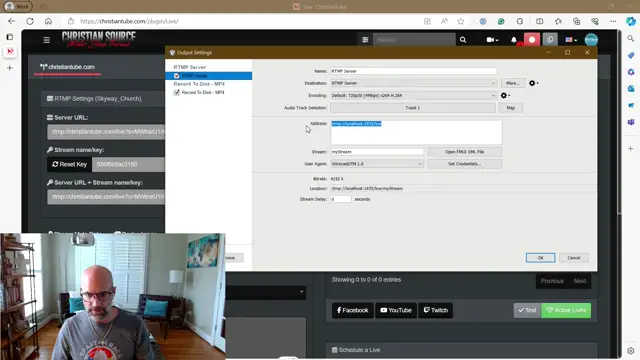Click the Track 1 audio track button
Image resolution: width=640 pixels, height=360 pixels.
[413, 108]
